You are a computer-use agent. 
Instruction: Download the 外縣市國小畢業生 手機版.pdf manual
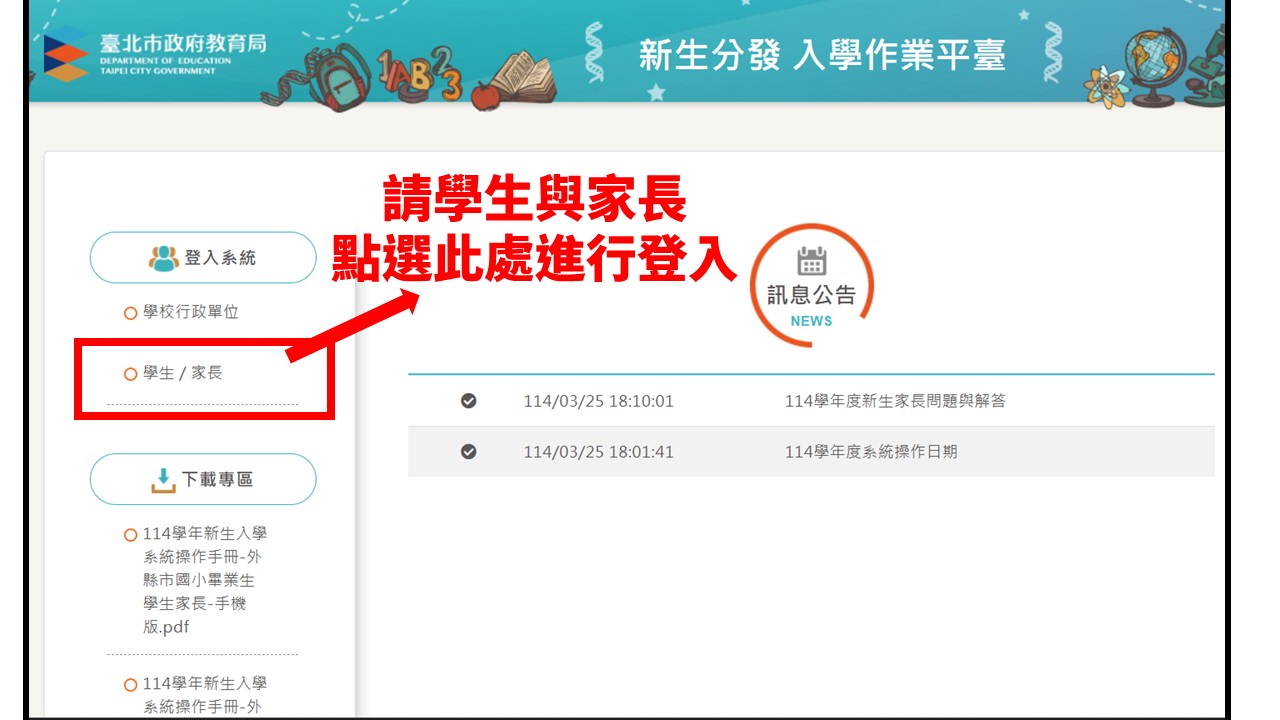tap(204, 581)
